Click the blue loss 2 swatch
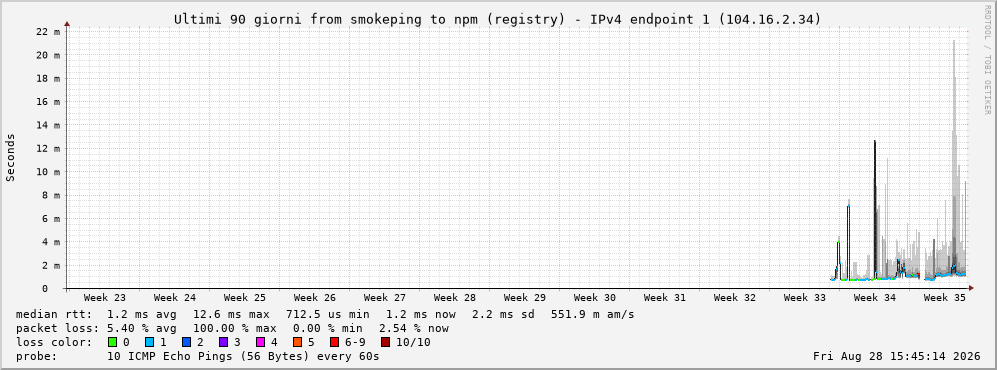 [186, 342]
